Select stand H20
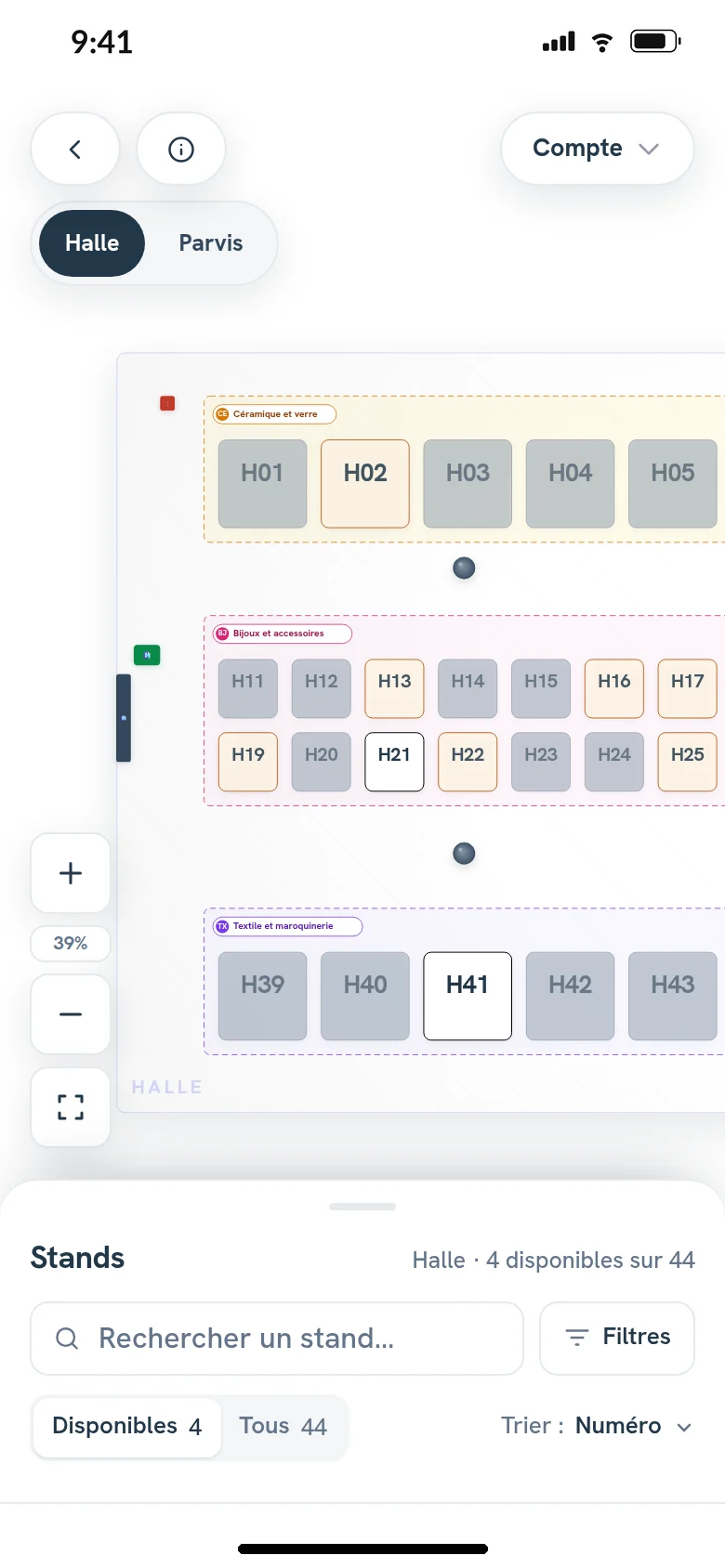 322,762
